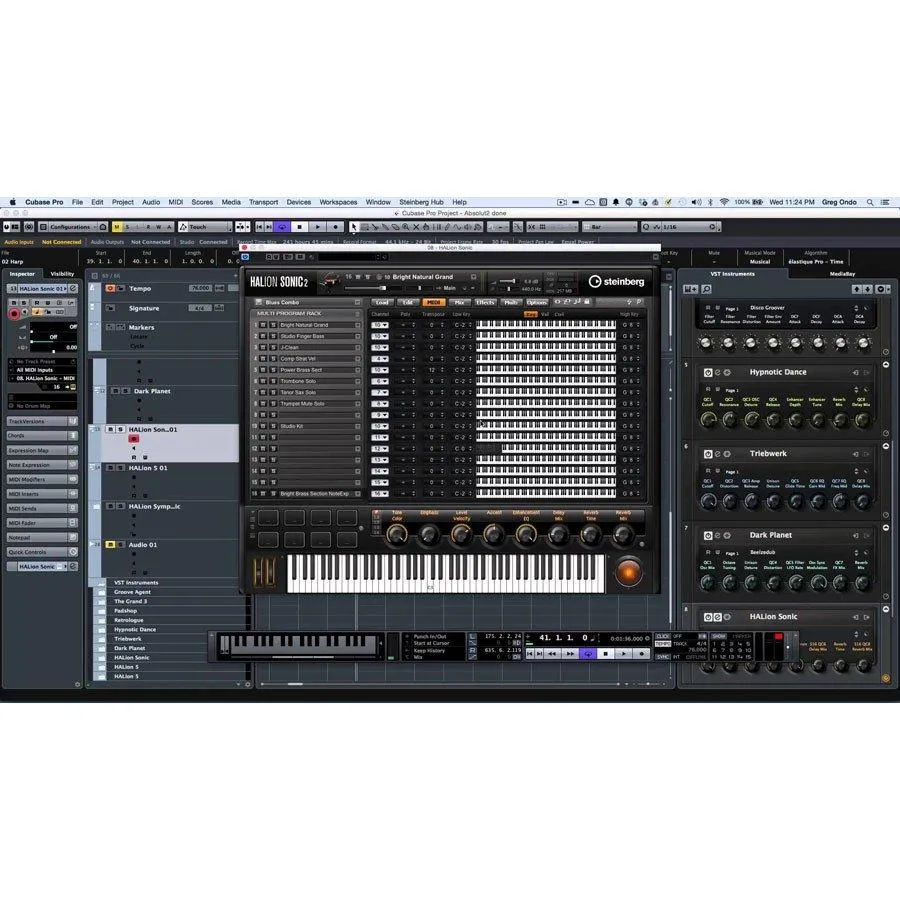The width and height of the screenshot is (900, 900).
Task: Mute the Studio Finger Bass slot
Action: [264, 336]
